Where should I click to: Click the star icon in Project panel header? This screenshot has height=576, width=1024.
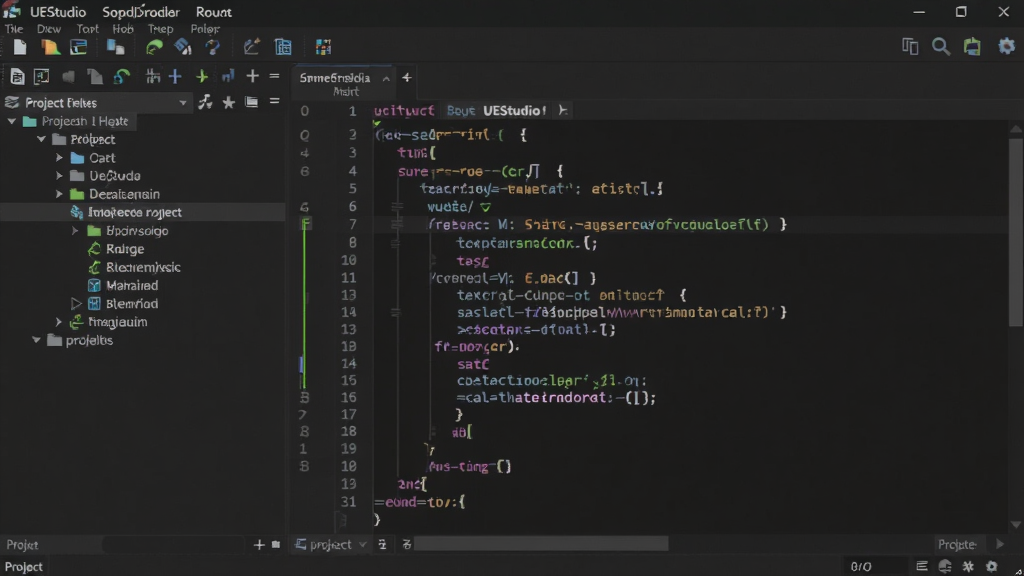[229, 103]
